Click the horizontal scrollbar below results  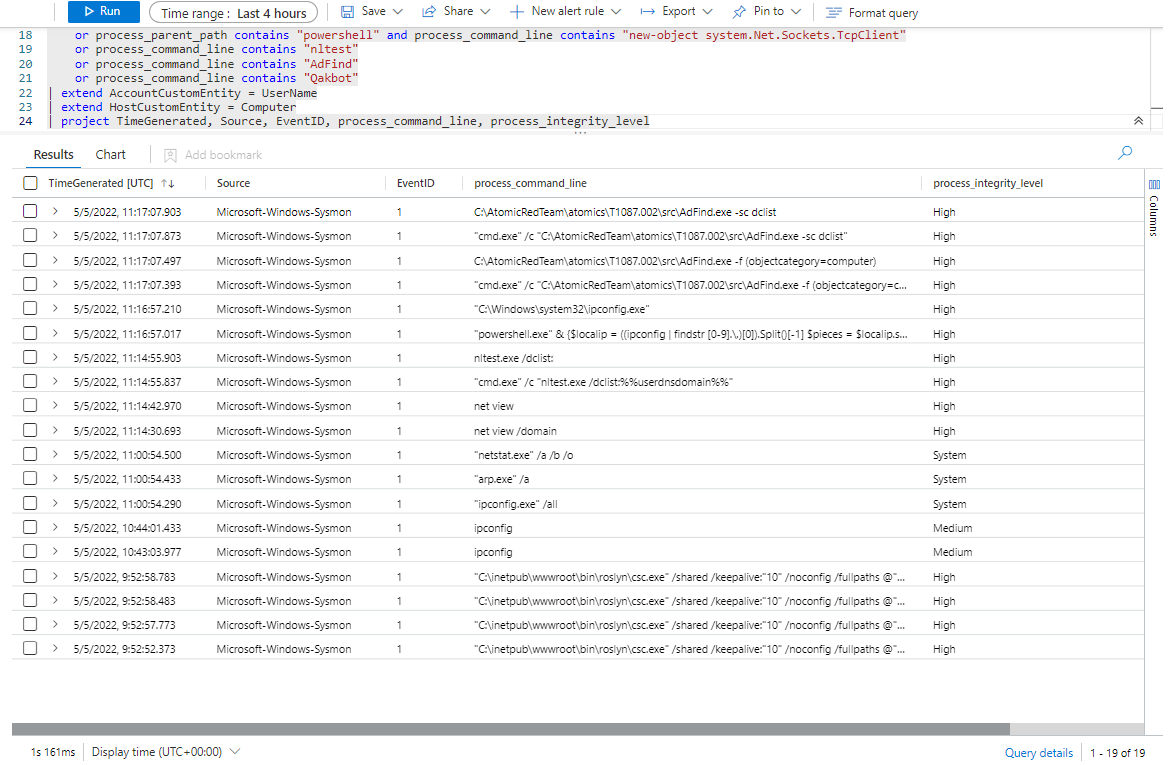[510, 729]
